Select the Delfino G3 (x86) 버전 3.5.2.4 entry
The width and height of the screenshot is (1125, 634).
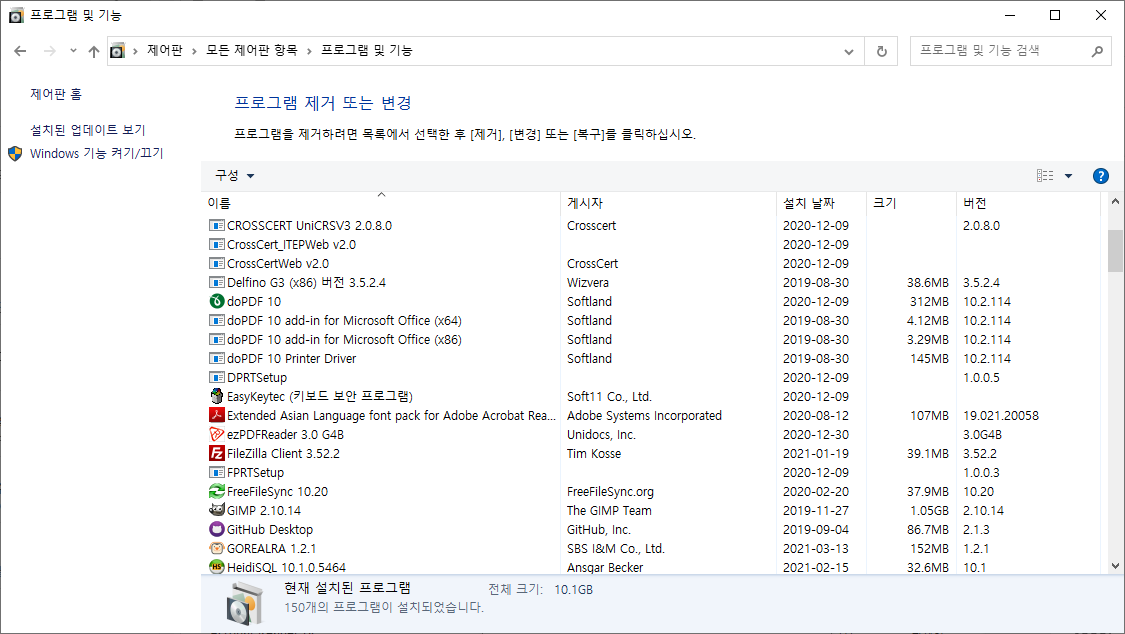[306, 283]
